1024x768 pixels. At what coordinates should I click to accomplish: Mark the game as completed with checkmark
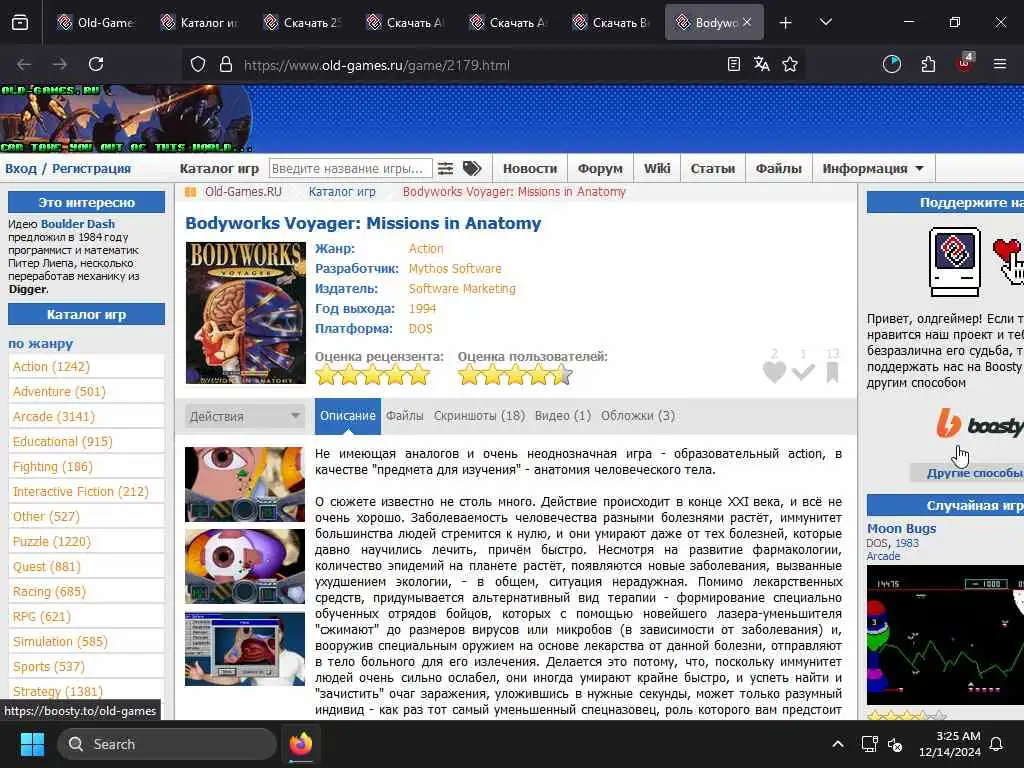click(x=803, y=372)
